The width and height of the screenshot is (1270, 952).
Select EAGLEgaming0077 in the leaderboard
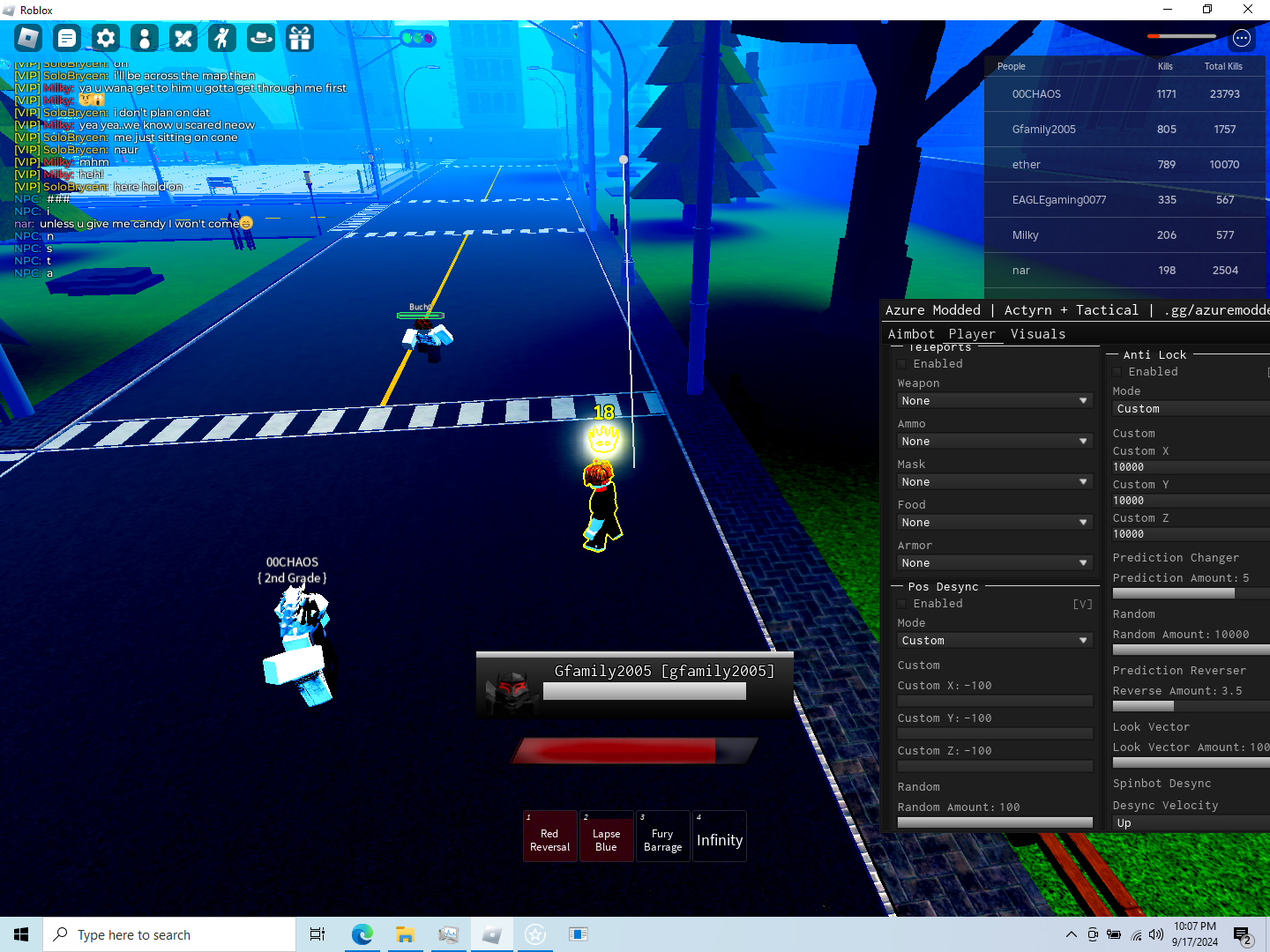[x=1125, y=200]
